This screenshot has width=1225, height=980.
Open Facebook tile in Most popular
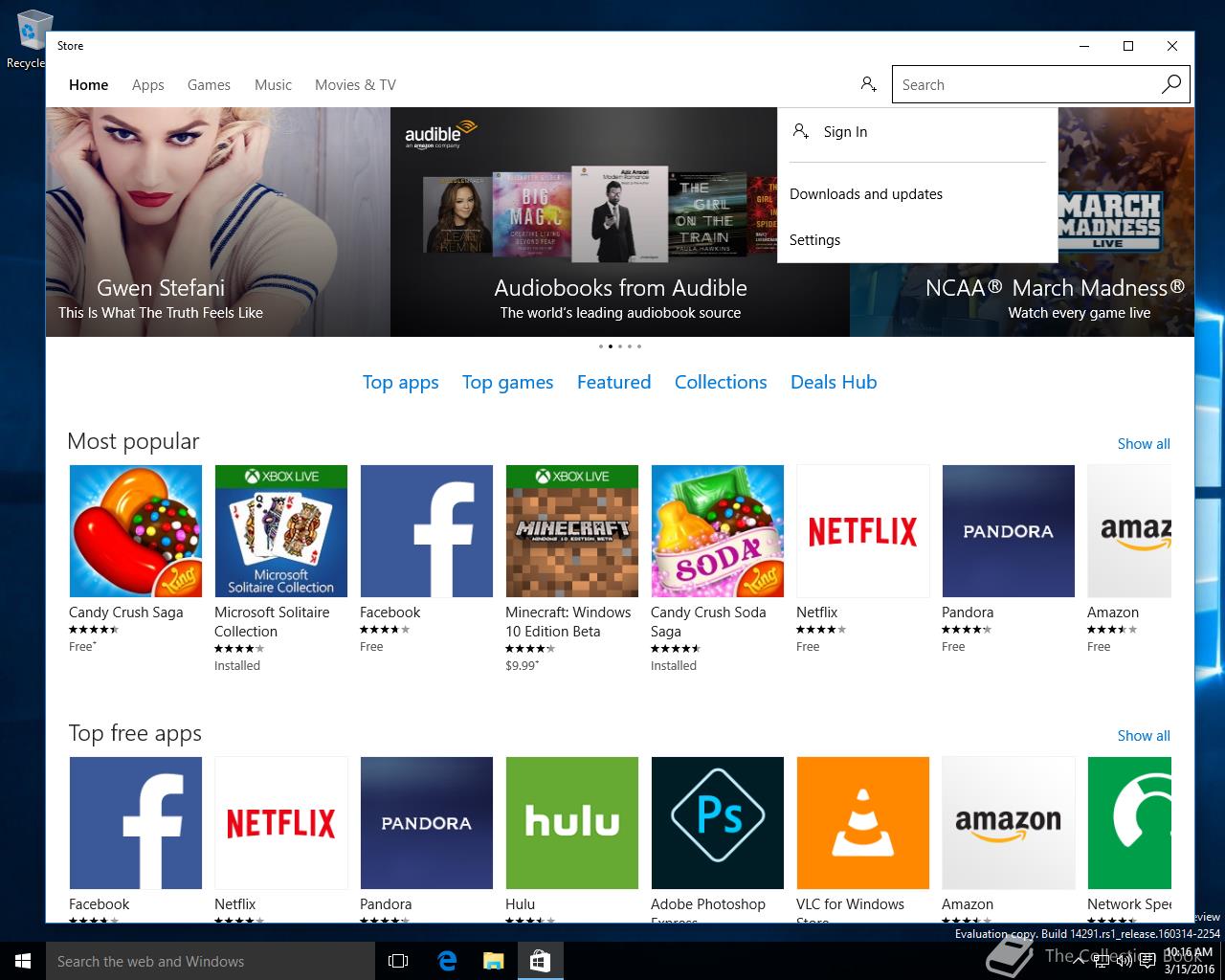tap(427, 531)
